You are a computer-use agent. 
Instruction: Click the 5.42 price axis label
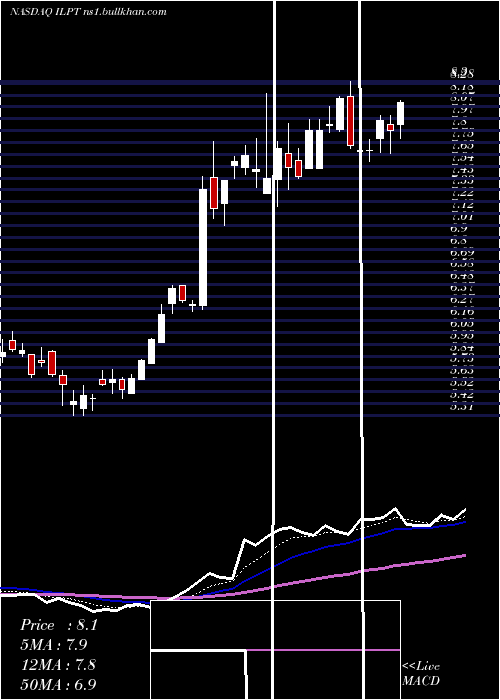click(462, 395)
